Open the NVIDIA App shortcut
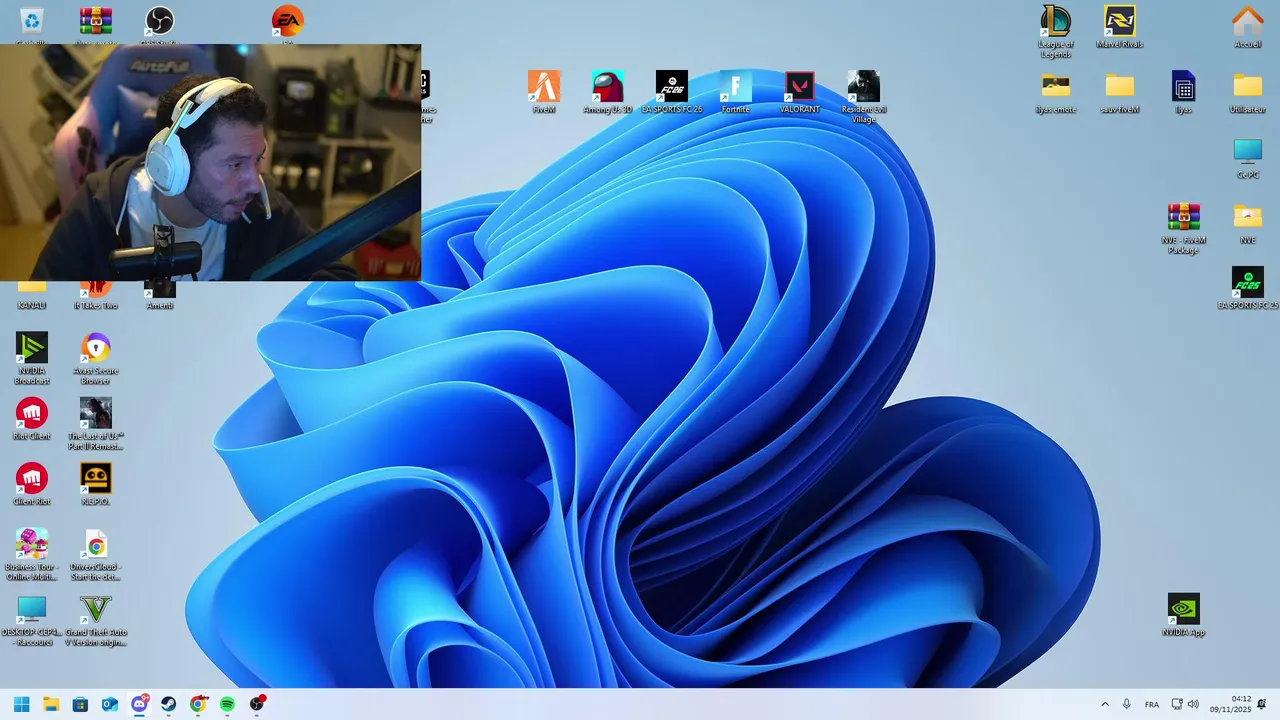1280x720 pixels. 1184,614
